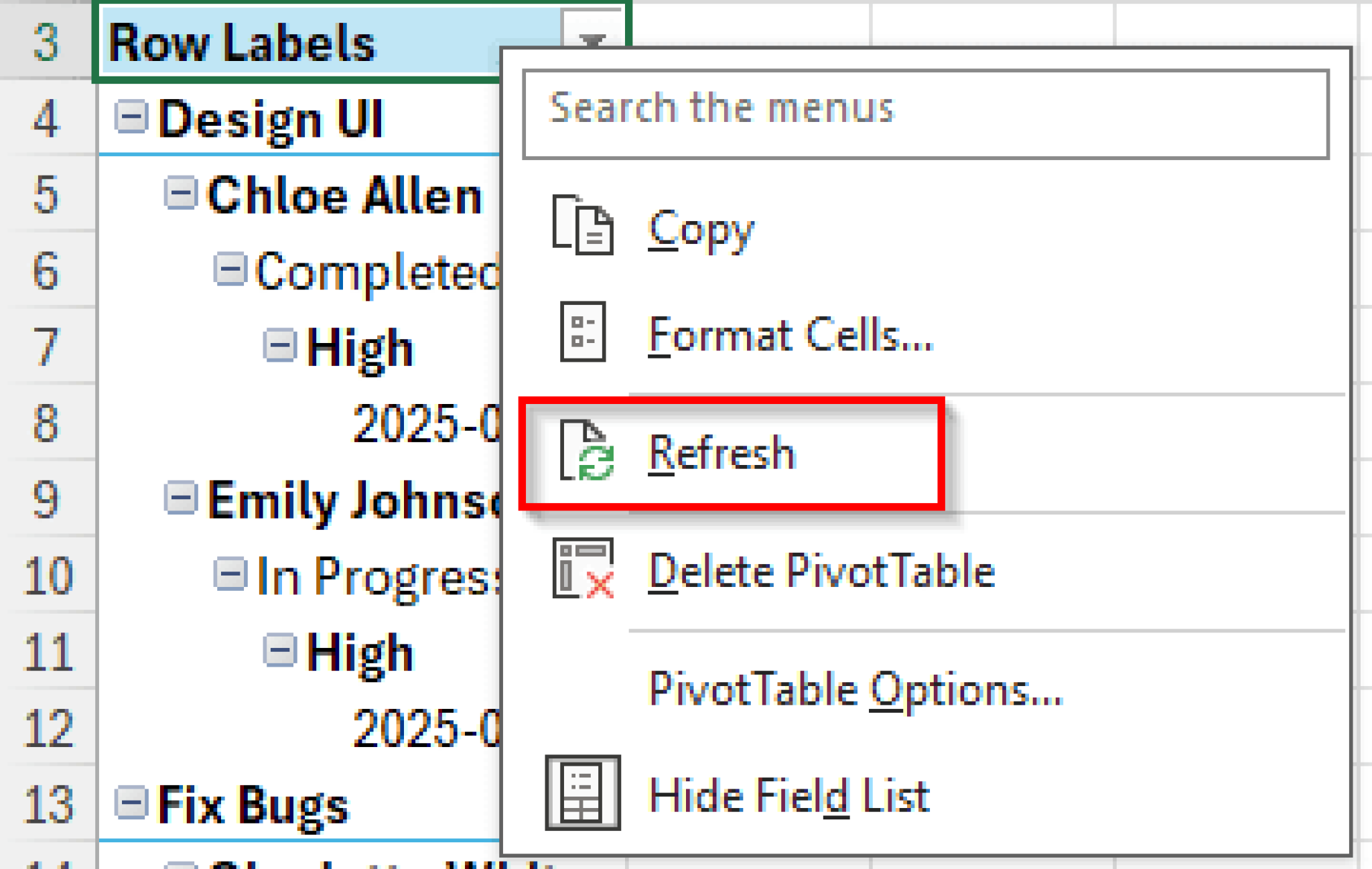Collapse the Design UI group
This screenshot has height=869, width=1372.
coord(131,117)
